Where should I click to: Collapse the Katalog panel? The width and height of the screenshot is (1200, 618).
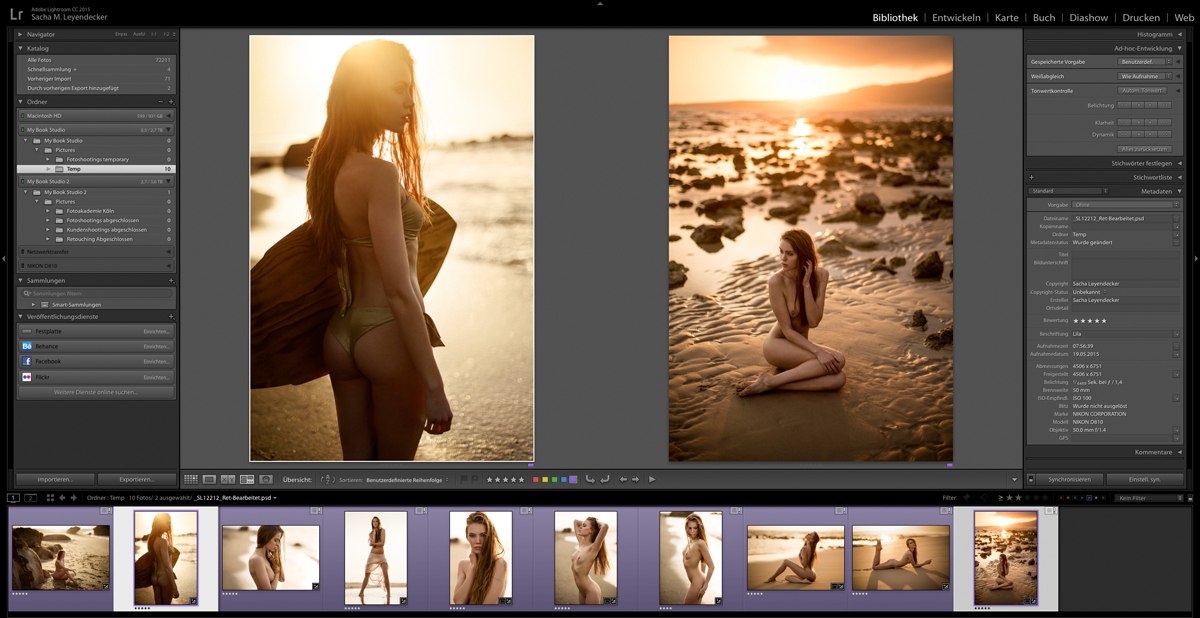[21, 48]
